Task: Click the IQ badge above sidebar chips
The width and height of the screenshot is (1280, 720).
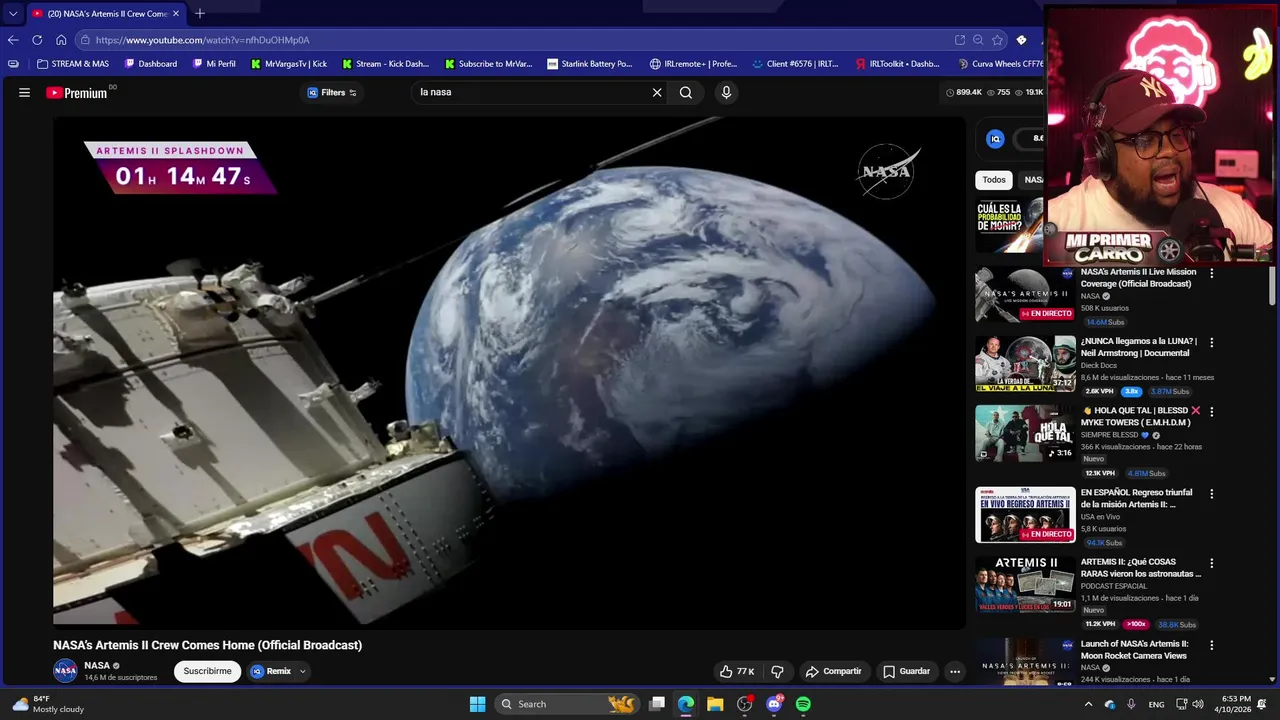Action: (x=995, y=139)
